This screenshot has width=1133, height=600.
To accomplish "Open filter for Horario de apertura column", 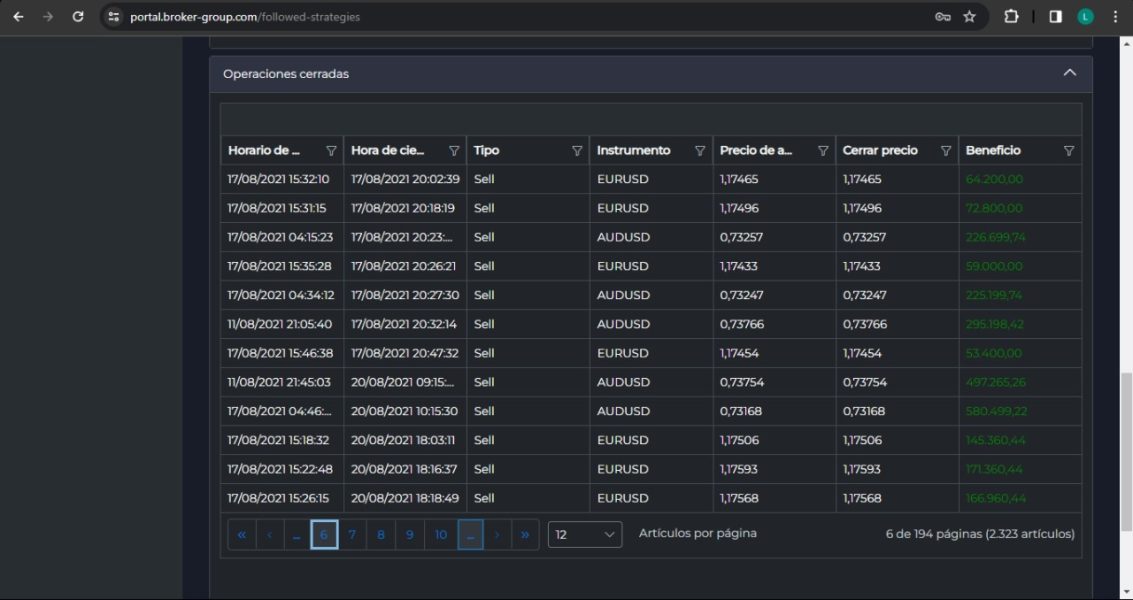I will pyautogui.click(x=331, y=151).
